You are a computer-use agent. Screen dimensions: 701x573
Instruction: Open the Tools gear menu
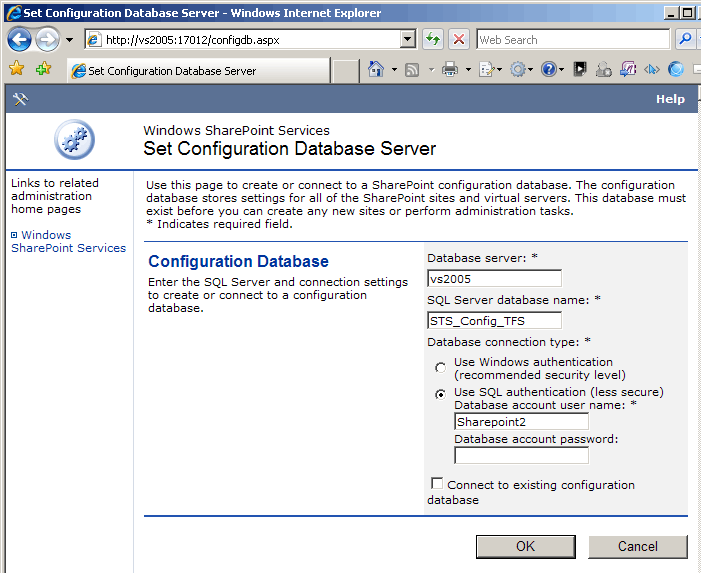521,69
